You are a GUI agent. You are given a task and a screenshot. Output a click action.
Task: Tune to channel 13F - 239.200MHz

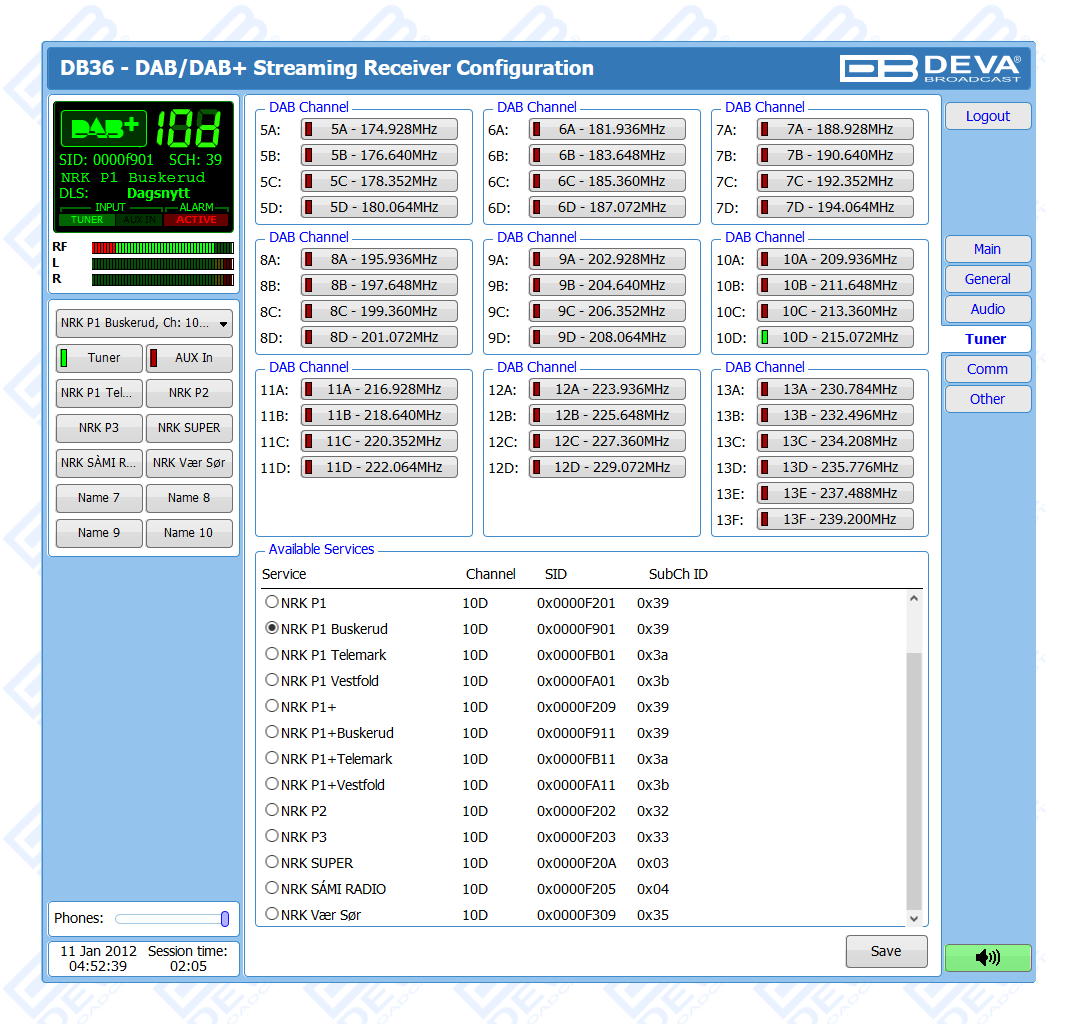[x=835, y=519]
